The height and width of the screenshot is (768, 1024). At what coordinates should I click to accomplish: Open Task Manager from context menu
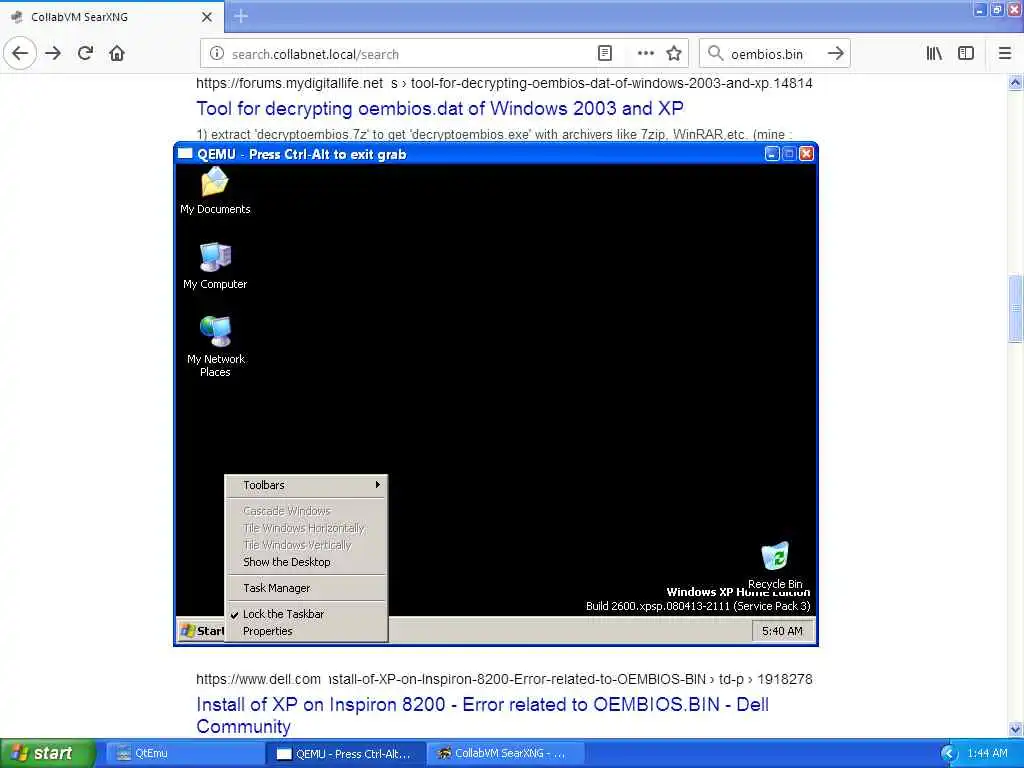pos(306,588)
